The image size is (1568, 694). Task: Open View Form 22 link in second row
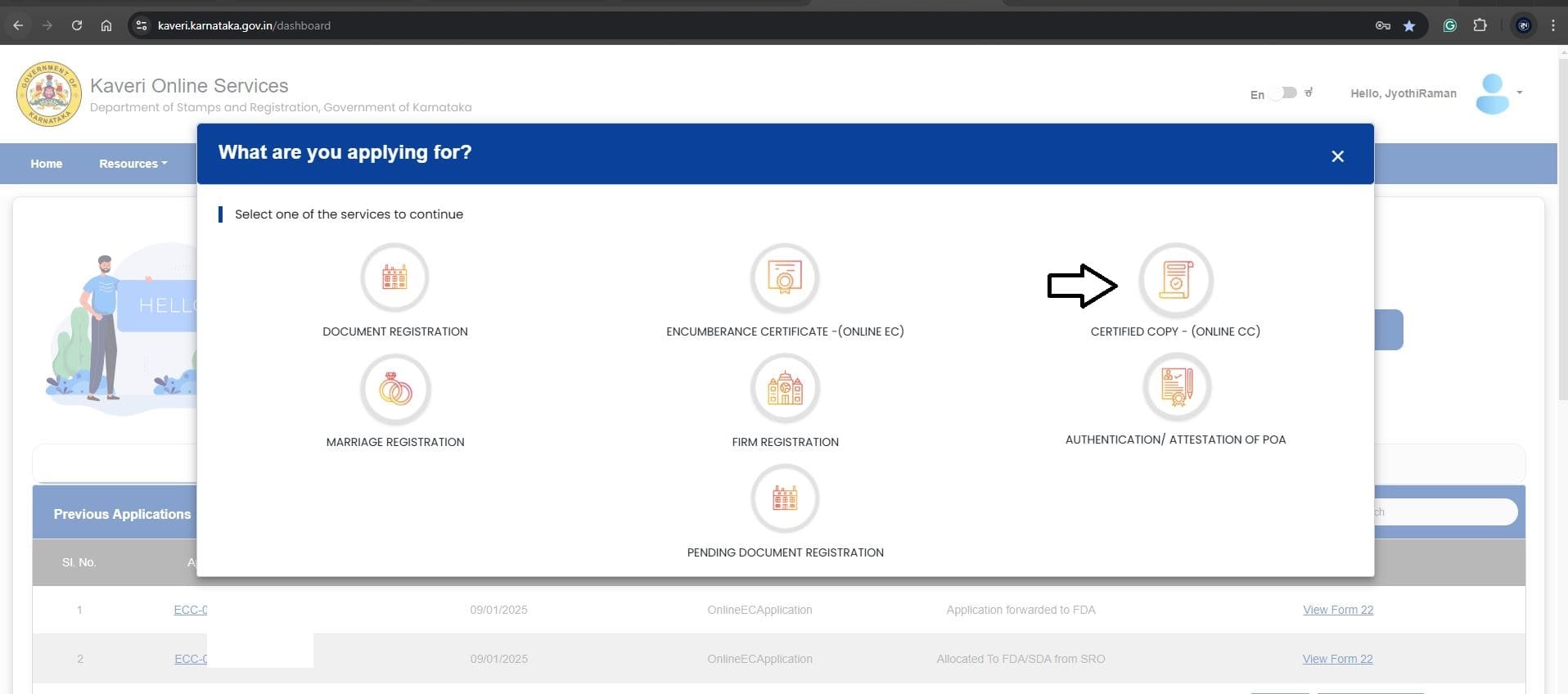click(x=1337, y=659)
